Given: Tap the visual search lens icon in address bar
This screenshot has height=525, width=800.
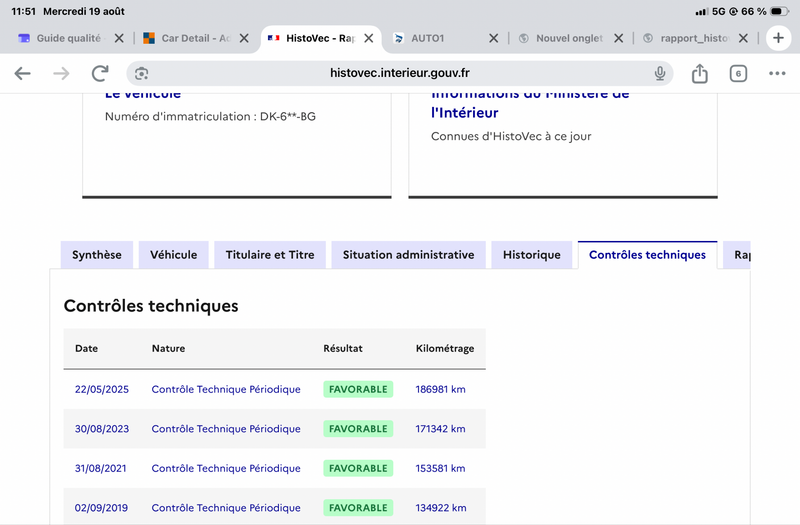Looking at the screenshot, I should pos(141,73).
